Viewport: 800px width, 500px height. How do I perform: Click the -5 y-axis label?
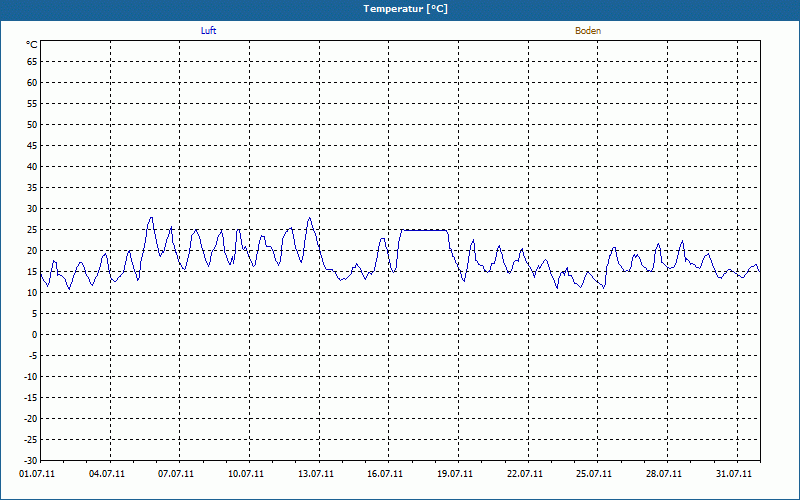[33, 356]
